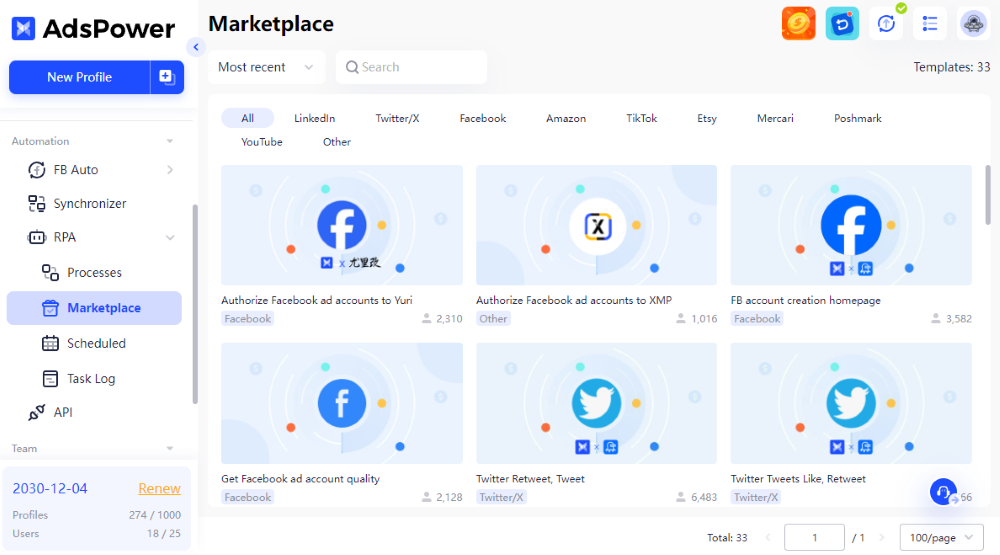This screenshot has width=1000, height=555.
Task: Click the Get Facebook ad quality thumbnail
Action: coord(342,403)
